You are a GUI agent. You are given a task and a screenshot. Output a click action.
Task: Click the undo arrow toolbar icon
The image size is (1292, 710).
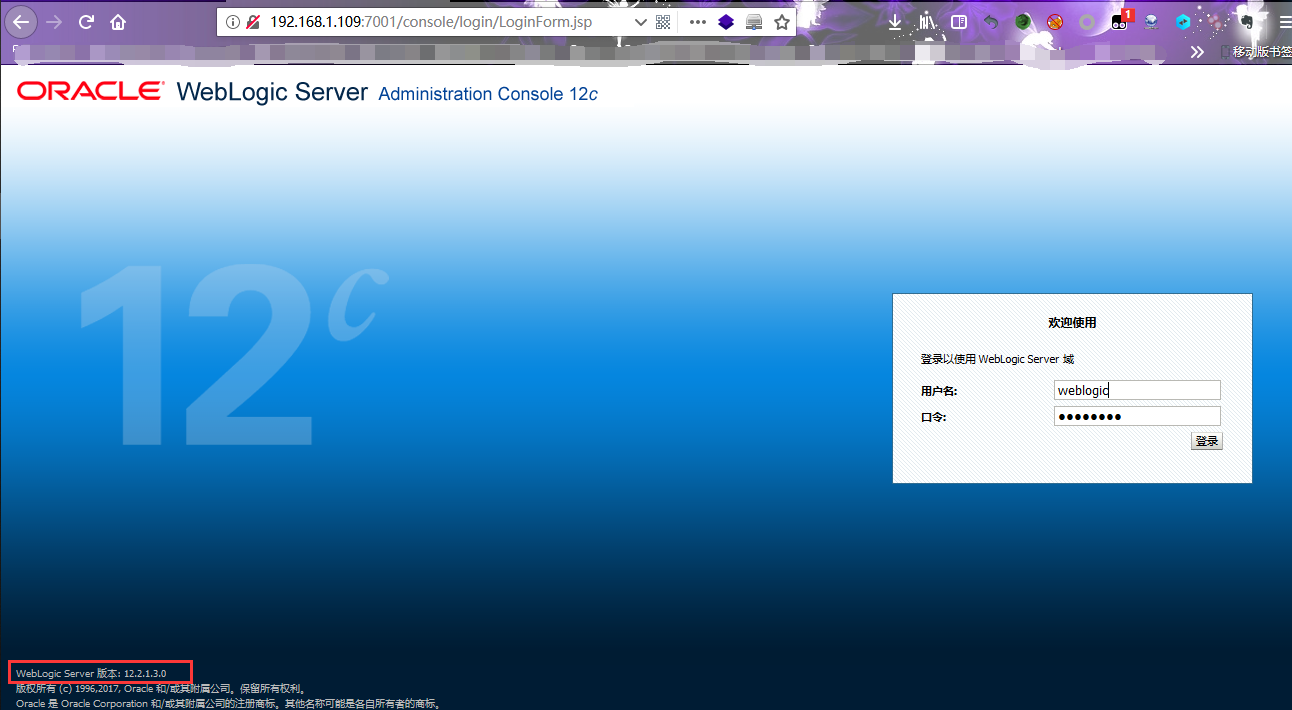point(991,21)
